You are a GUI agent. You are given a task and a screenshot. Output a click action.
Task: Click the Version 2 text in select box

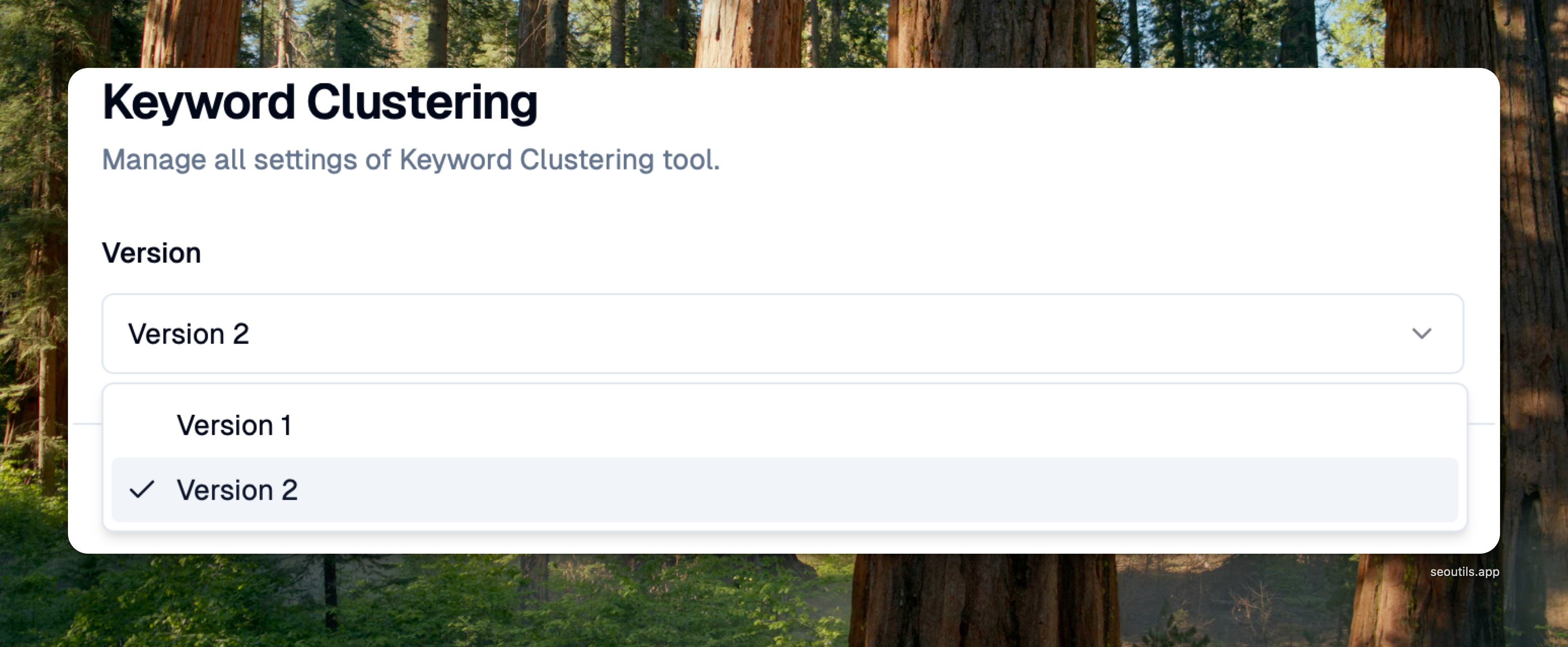coord(189,334)
